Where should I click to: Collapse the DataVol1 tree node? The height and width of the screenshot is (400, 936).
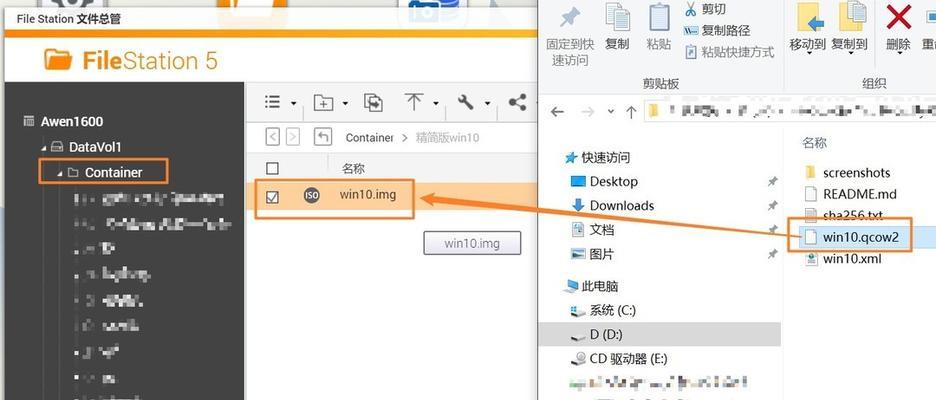pos(44,147)
